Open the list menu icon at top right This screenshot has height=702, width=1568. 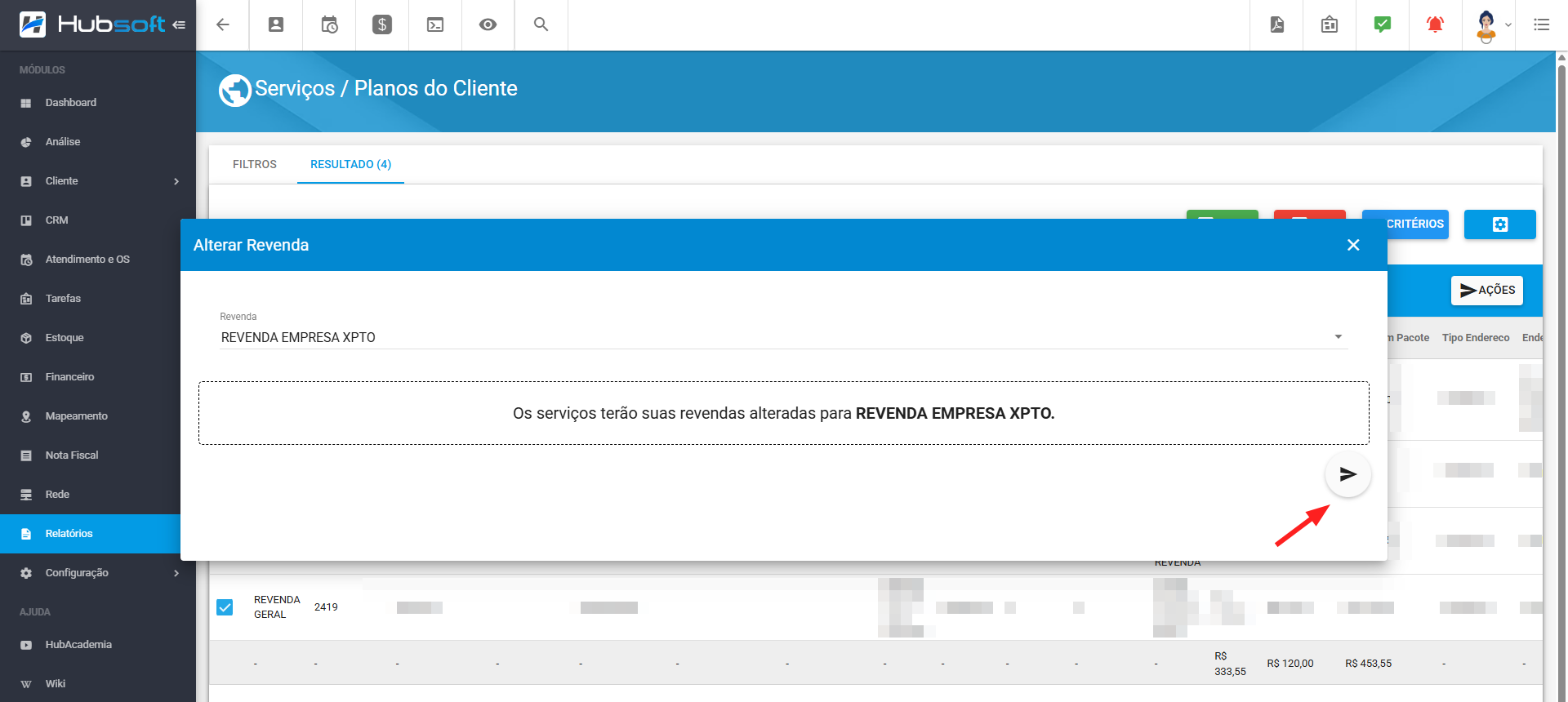click(1541, 24)
